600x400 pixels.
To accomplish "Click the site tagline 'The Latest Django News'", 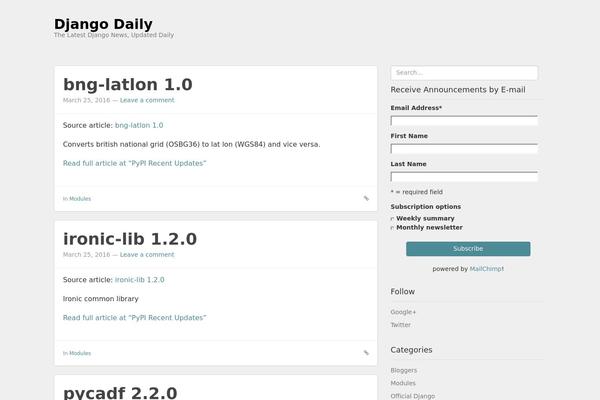I will click(x=114, y=35).
